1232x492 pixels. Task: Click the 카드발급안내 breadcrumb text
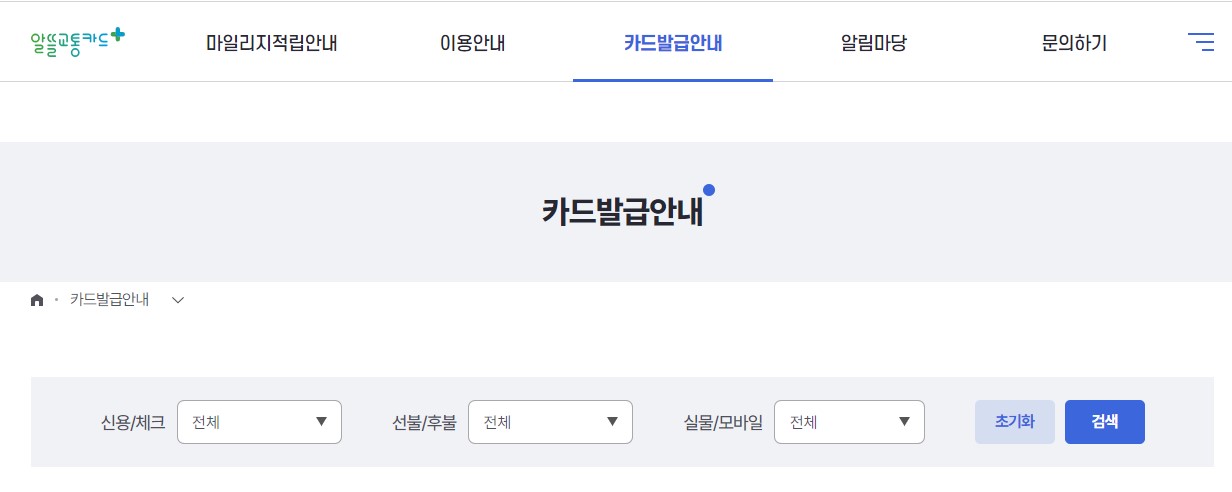109,300
